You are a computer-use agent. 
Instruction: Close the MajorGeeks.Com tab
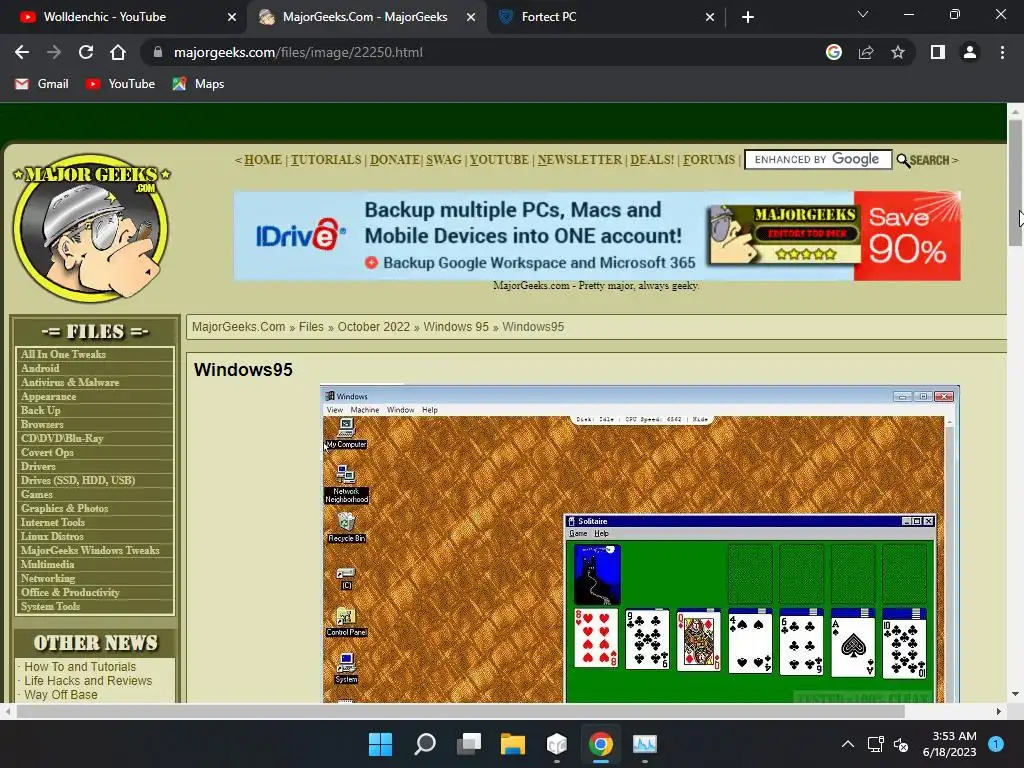tap(471, 17)
